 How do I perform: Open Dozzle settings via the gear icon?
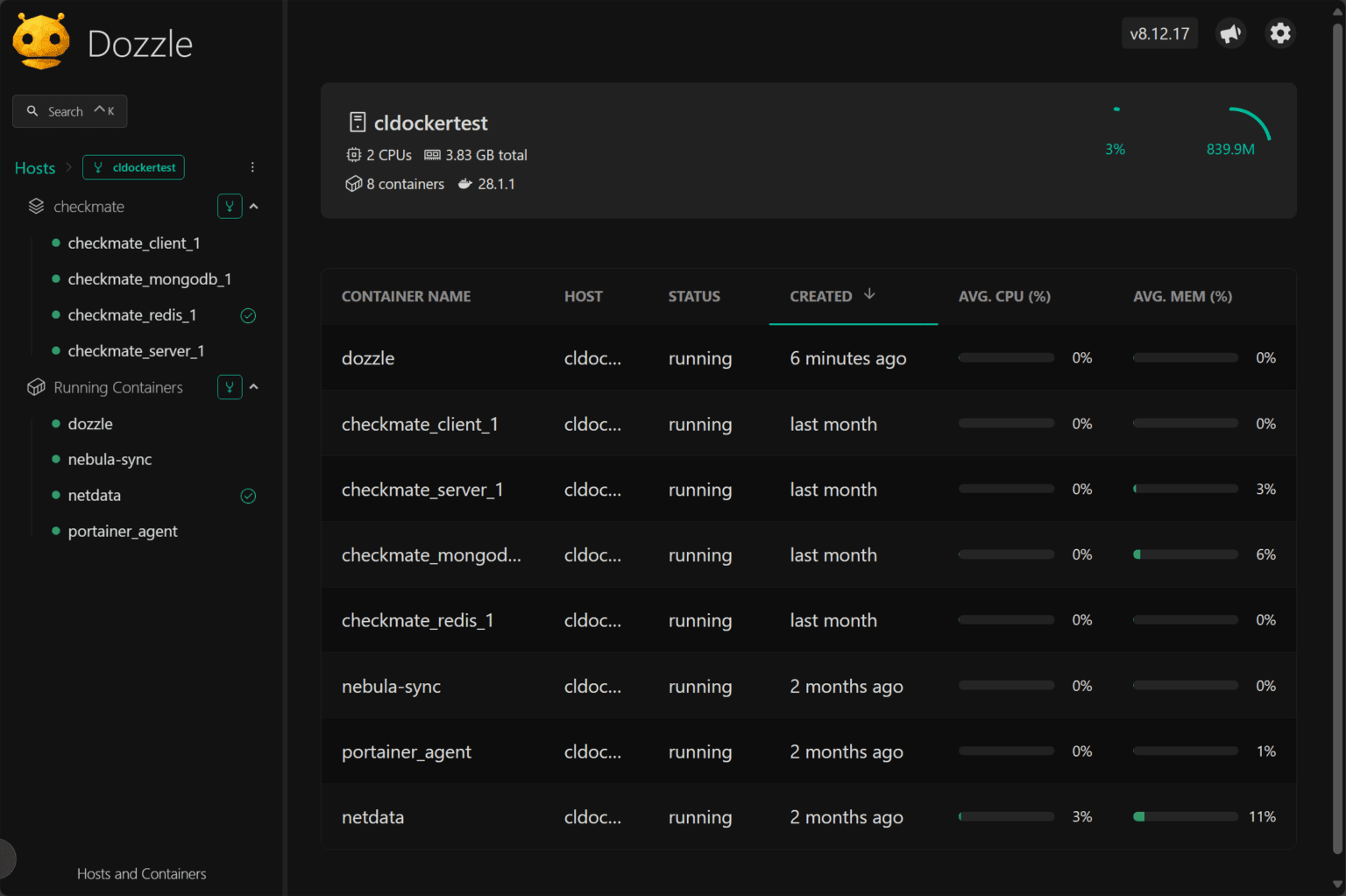coord(1280,32)
